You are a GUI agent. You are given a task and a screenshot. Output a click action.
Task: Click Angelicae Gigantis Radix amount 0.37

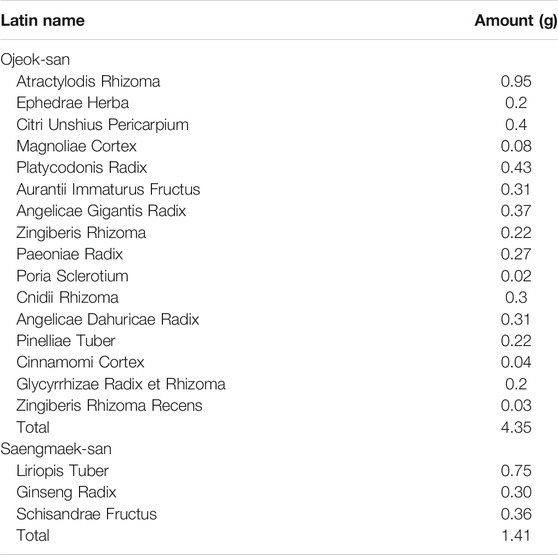point(516,211)
